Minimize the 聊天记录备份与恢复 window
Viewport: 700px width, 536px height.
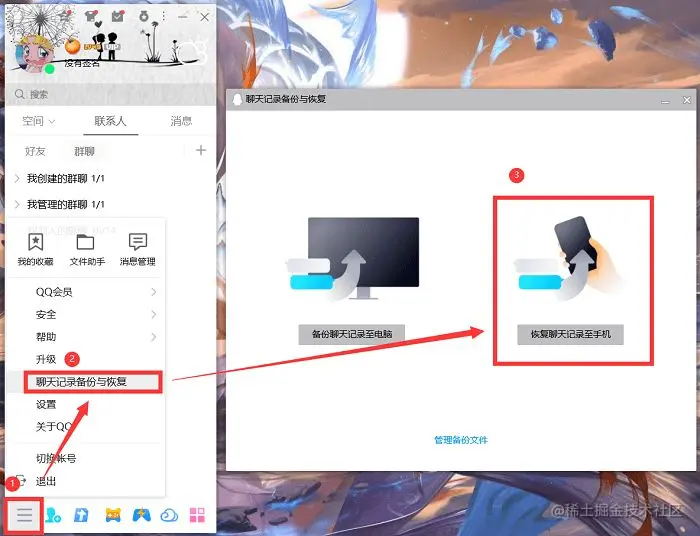(x=665, y=101)
